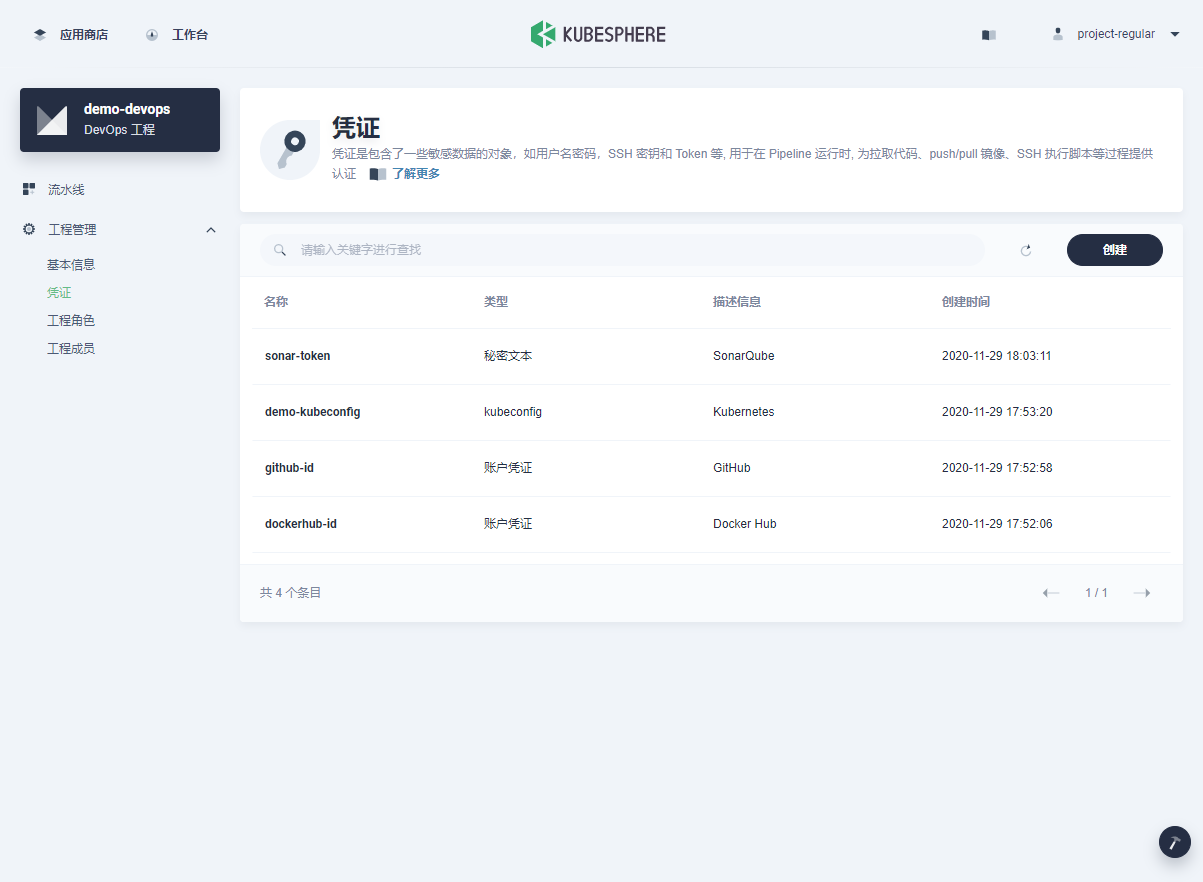Open notifications icon in the top bar
The width and height of the screenshot is (1203, 882).
pyautogui.click(x=988, y=34)
